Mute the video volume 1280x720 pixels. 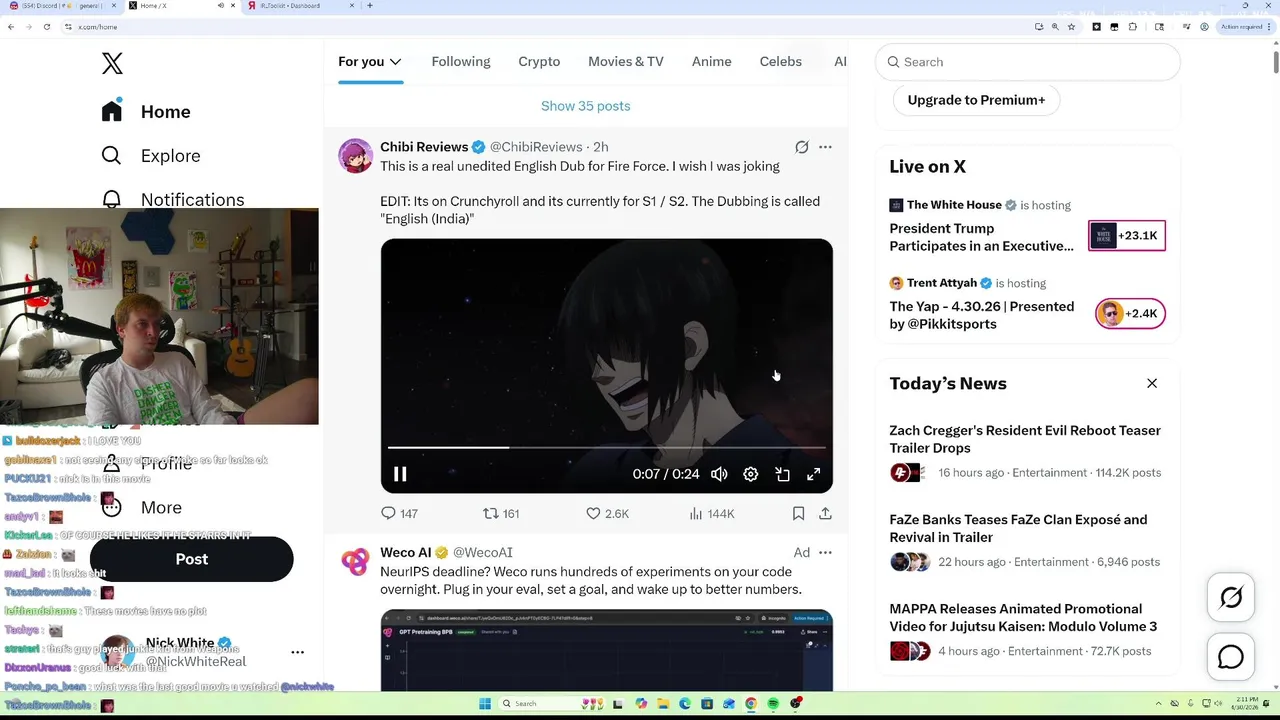click(x=719, y=474)
